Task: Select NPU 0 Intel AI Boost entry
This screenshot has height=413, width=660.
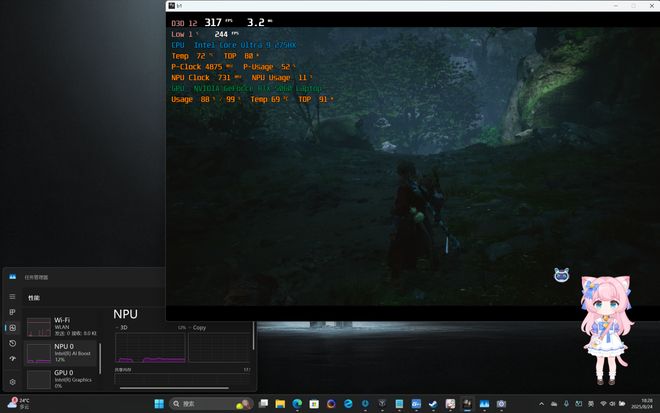Action: pyautogui.click(x=62, y=352)
